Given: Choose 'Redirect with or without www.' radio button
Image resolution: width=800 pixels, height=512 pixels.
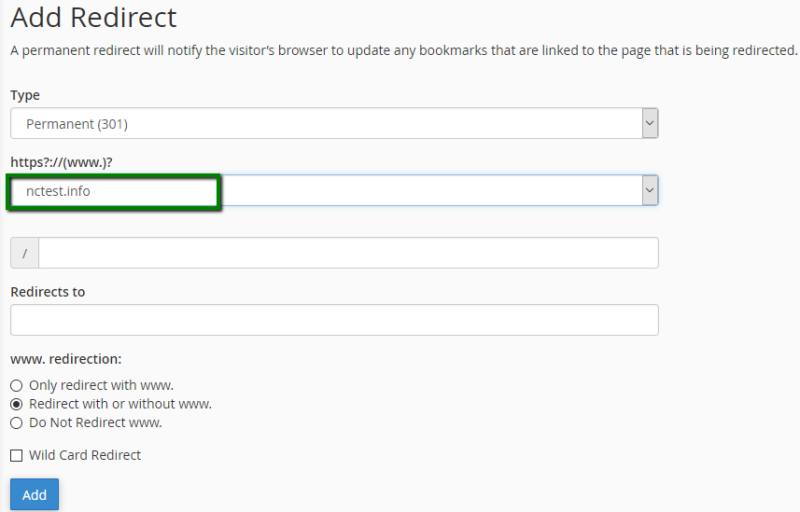Looking at the screenshot, I should click(16, 404).
